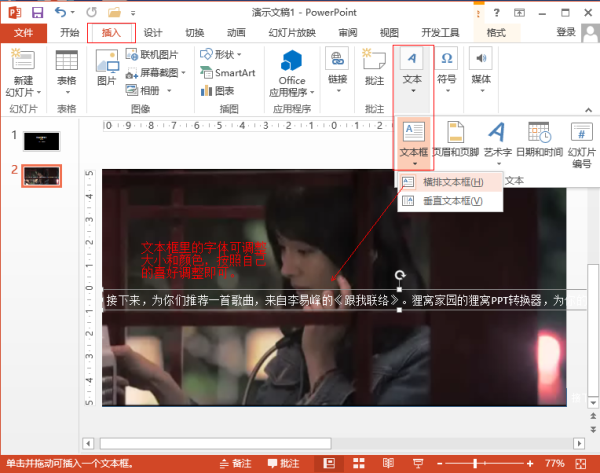The image size is (600, 473).
Task: Open ribbon display options icon
Action: (519, 13)
